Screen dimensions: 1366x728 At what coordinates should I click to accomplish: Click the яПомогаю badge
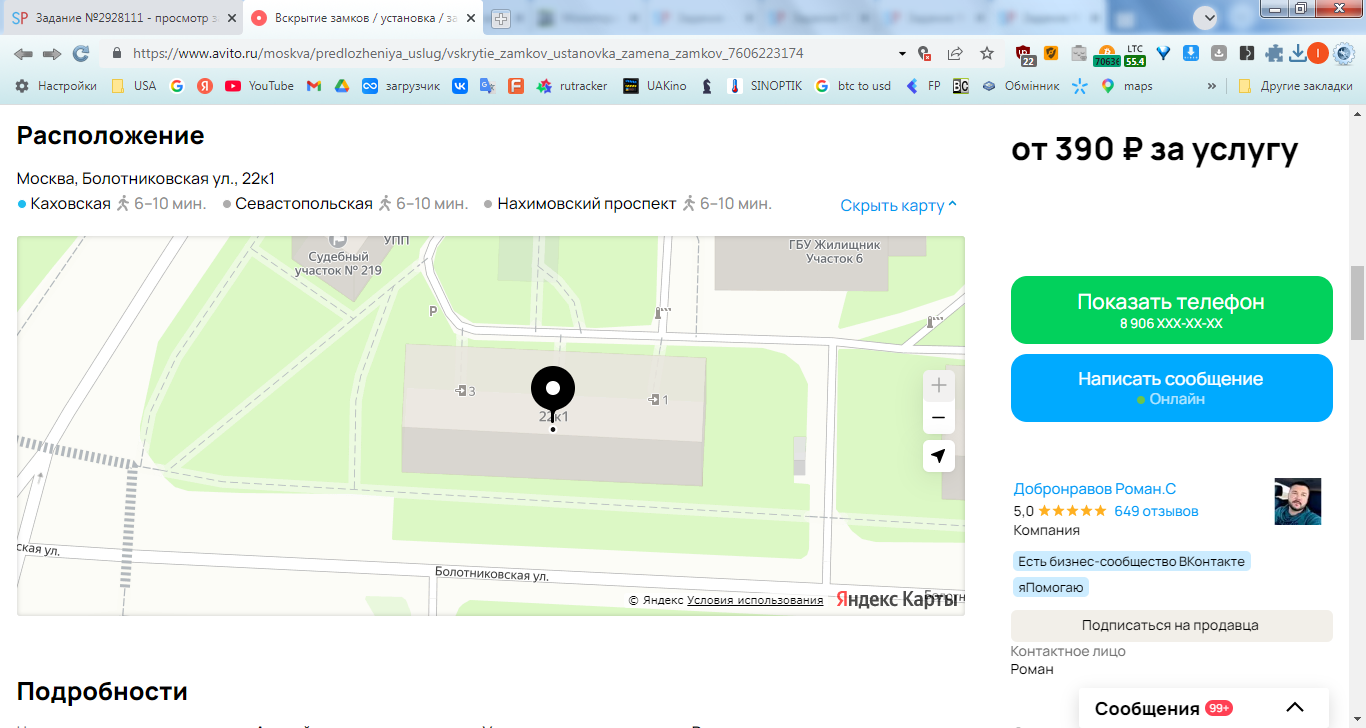click(x=1050, y=587)
